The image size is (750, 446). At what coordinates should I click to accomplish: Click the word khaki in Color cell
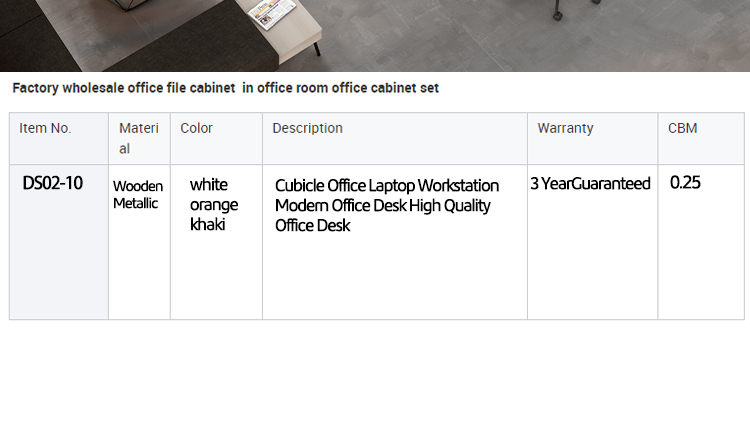208,224
